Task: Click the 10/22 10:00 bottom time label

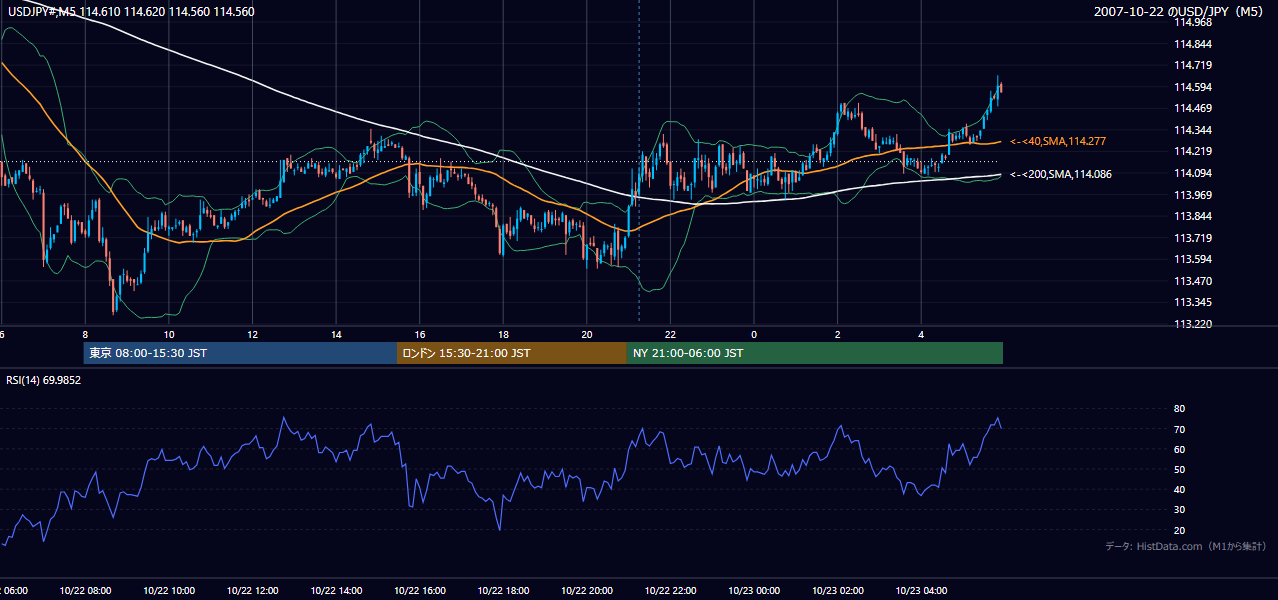Action: coord(169,591)
